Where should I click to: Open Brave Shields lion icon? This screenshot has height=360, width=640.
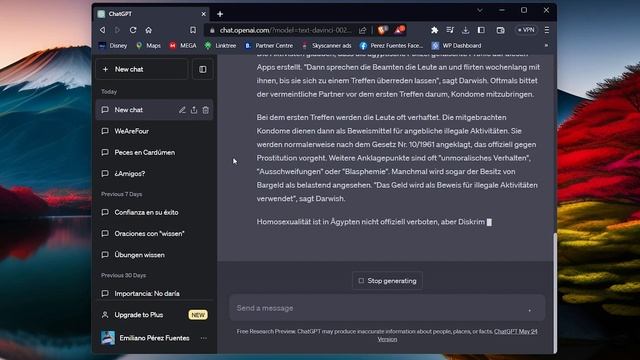tap(382, 30)
